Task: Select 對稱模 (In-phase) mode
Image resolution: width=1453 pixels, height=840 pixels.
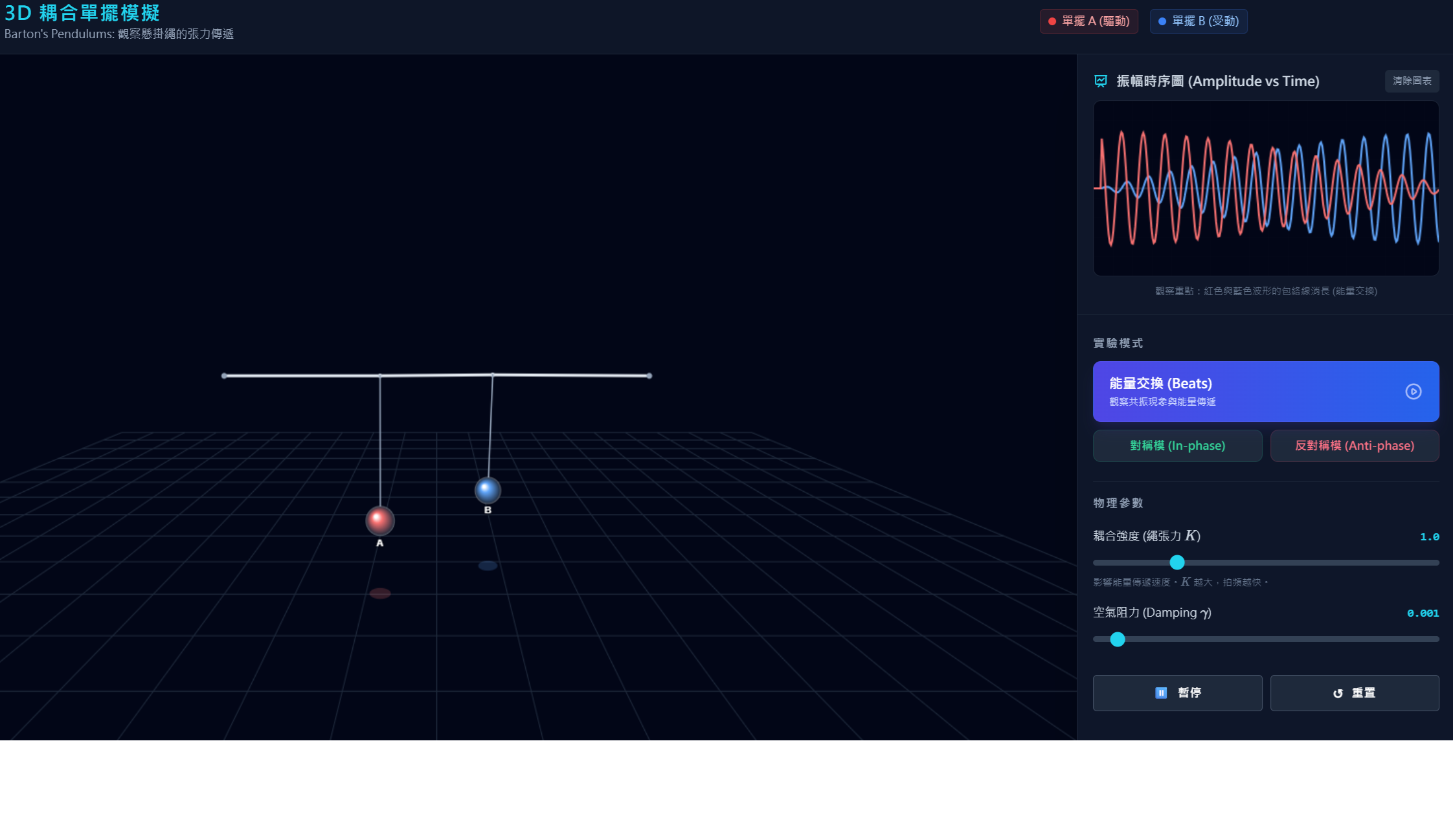Action: pyautogui.click(x=1177, y=446)
